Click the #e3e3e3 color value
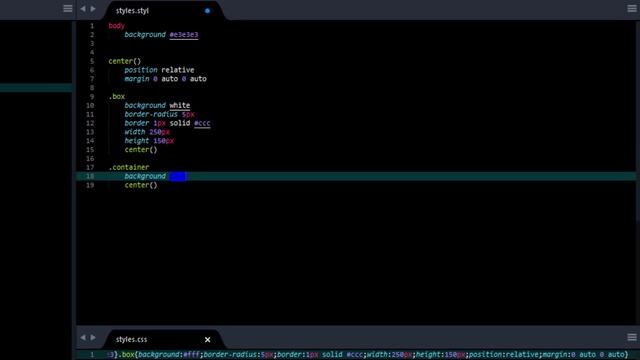Image resolution: width=640 pixels, height=360 pixels. pyautogui.click(x=184, y=35)
